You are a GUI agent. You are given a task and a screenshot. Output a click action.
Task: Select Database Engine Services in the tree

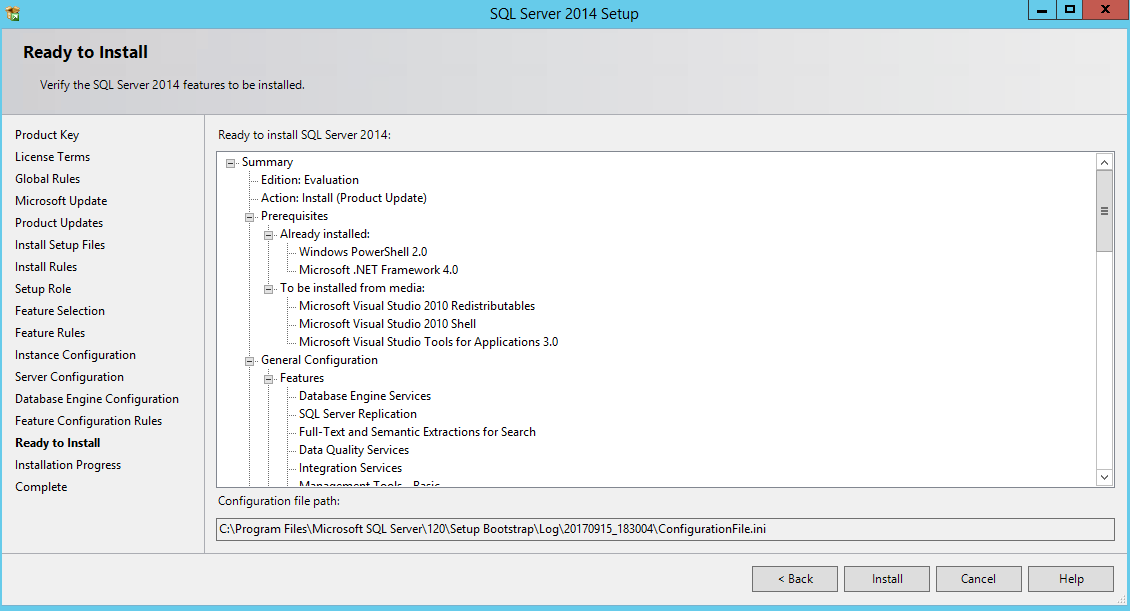click(x=364, y=396)
